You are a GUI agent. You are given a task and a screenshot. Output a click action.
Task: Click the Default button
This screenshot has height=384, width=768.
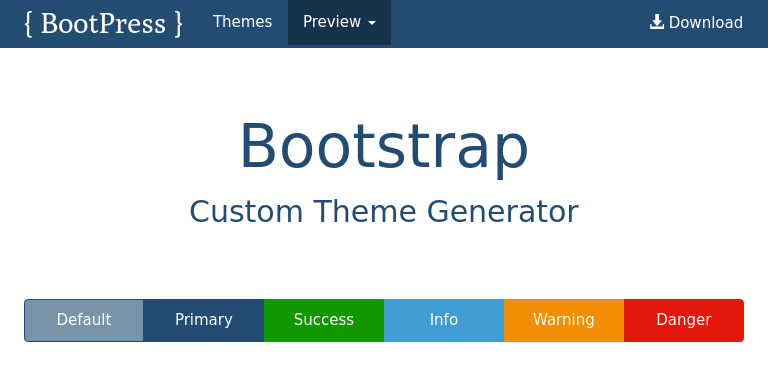[84, 320]
